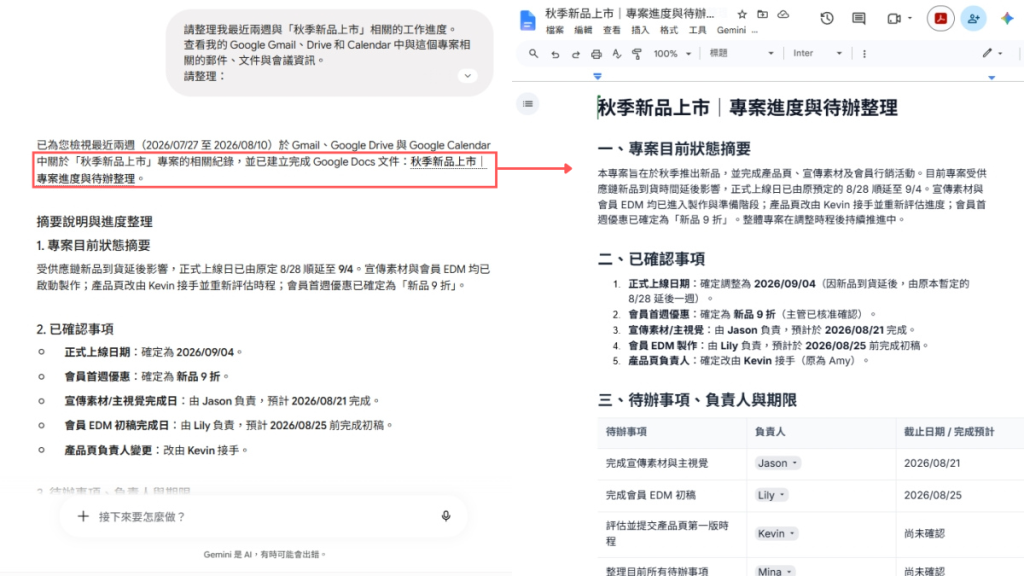The height and width of the screenshot is (576, 1024).
Task: Click the red Adobe PDF extension icon
Action: pyautogui.click(x=940, y=18)
